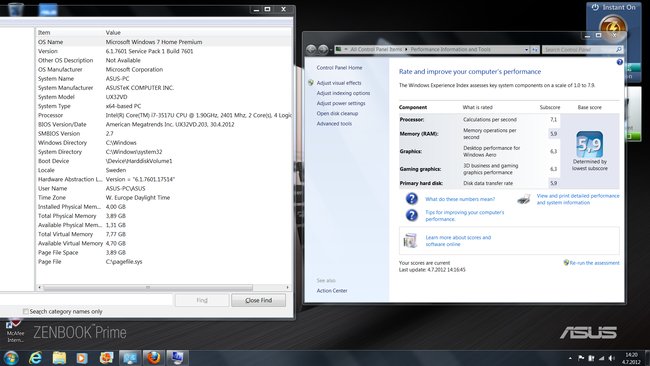Go forward in the Control Panel window

(x=323, y=50)
